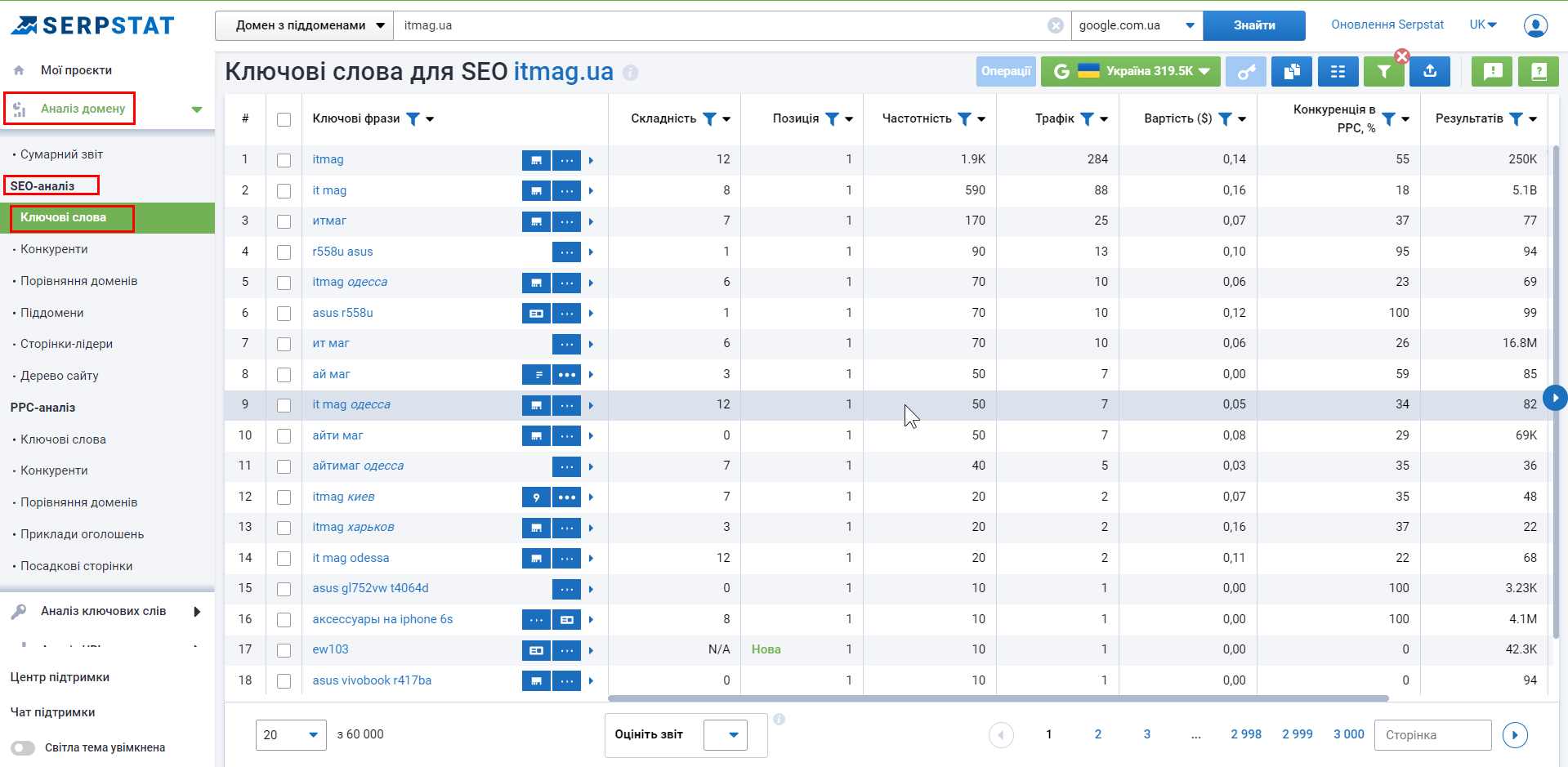Open Піддомени in sidebar
Image resolution: width=1568 pixels, height=767 pixels.
click(51, 313)
